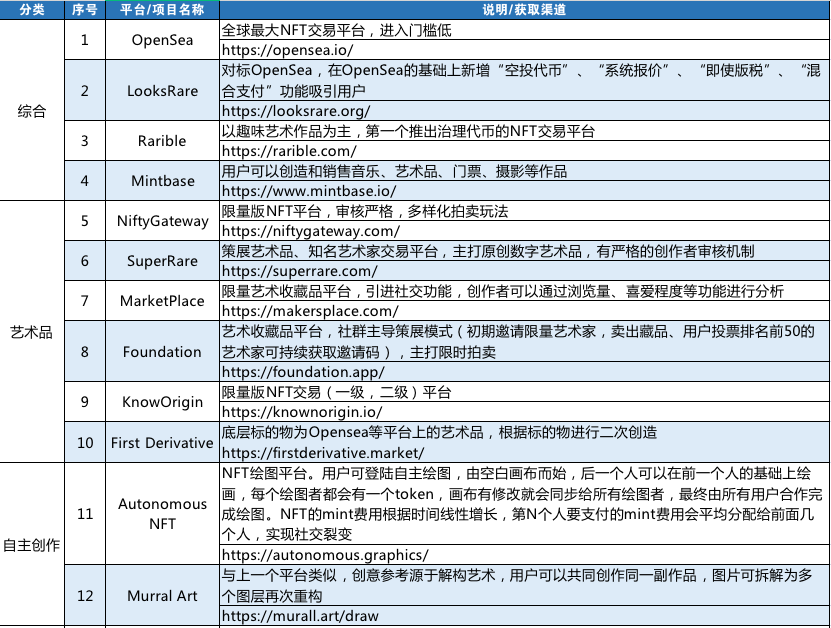Select the Rarible name cell

(x=162, y=141)
